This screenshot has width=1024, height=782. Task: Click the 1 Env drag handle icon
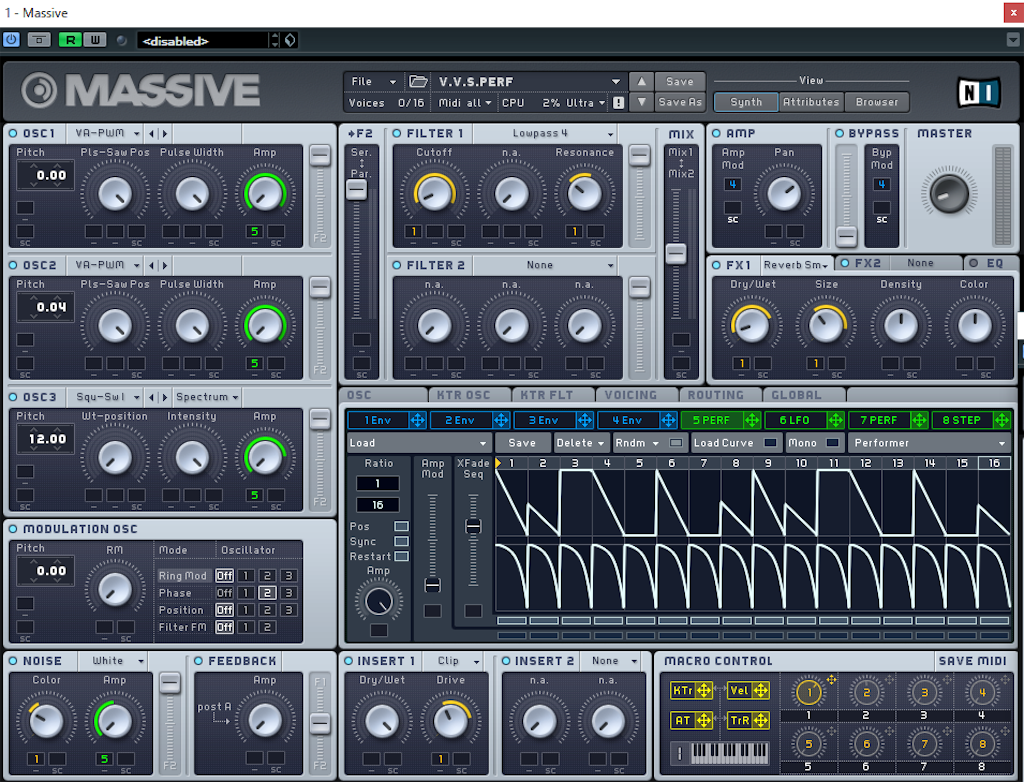click(417, 420)
